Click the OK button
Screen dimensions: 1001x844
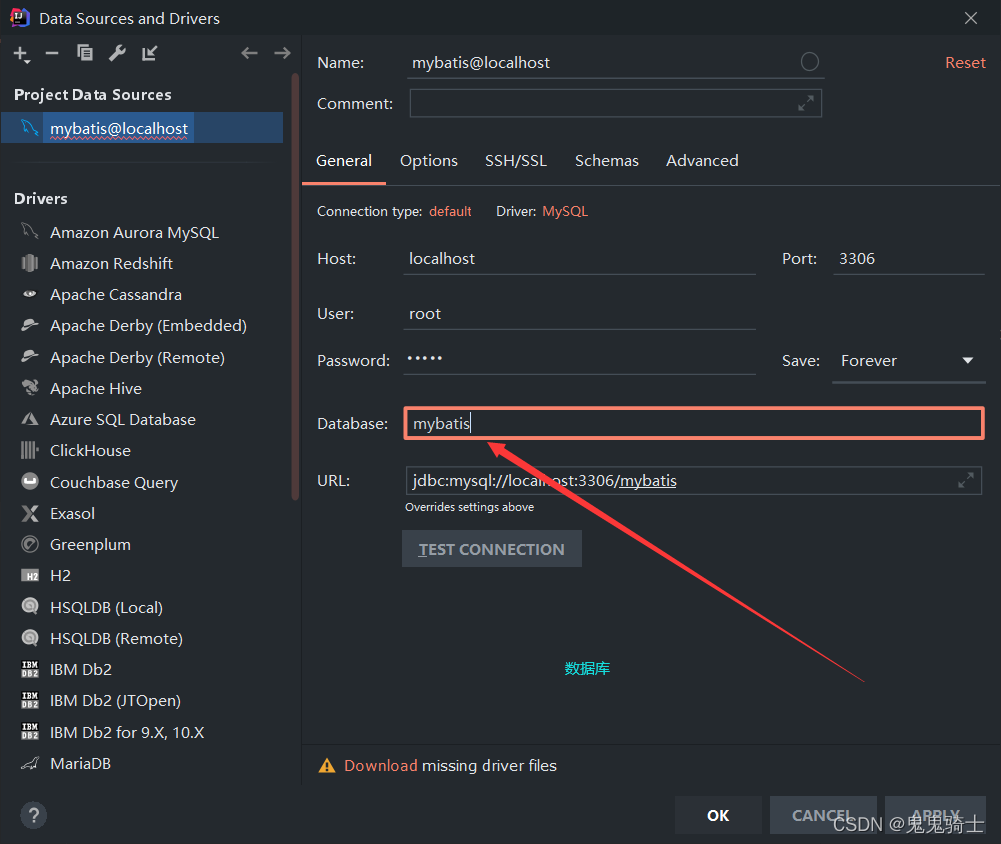(x=718, y=815)
